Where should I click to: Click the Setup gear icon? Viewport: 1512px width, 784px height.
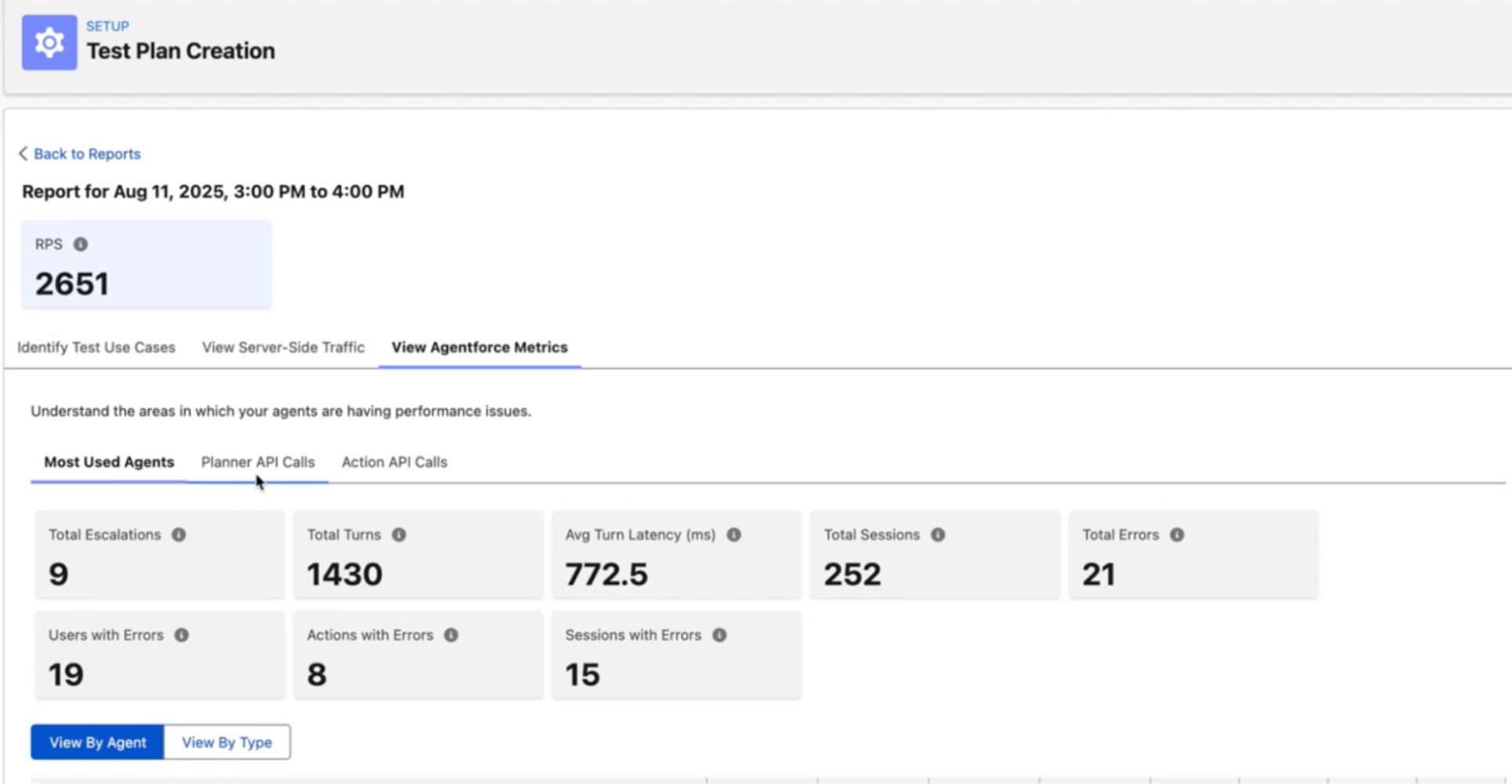tap(49, 42)
